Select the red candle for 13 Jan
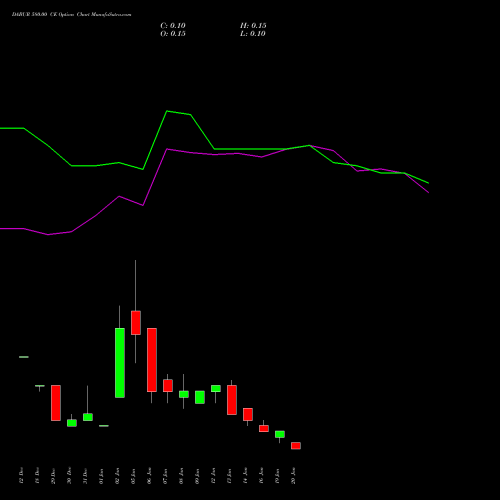 [232, 400]
